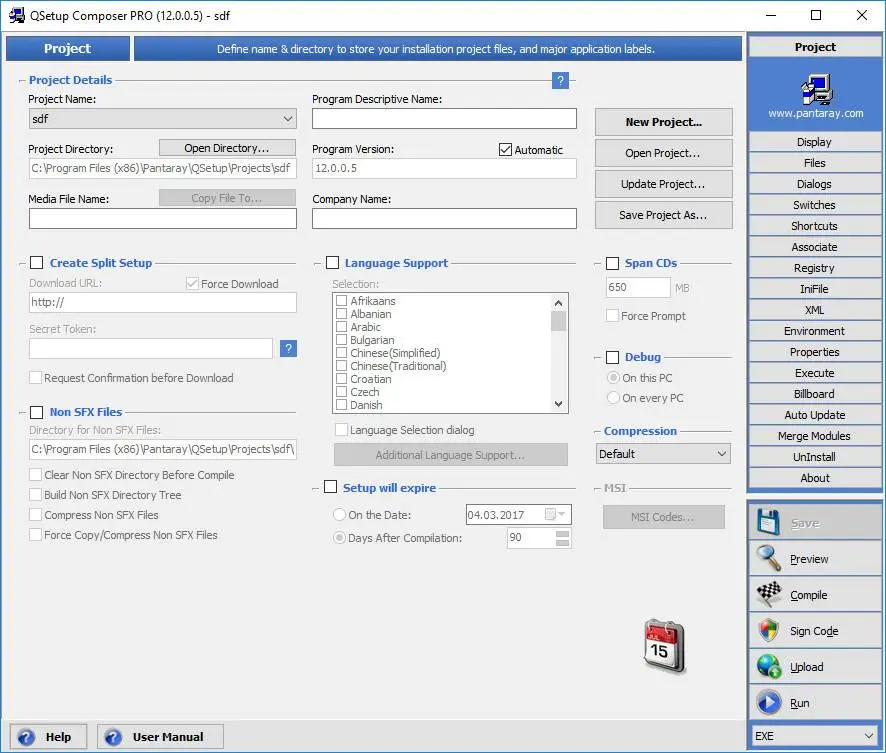Click the Compile checkered flag icon
Viewport: 886px width, 753px height.
(768, 594)
